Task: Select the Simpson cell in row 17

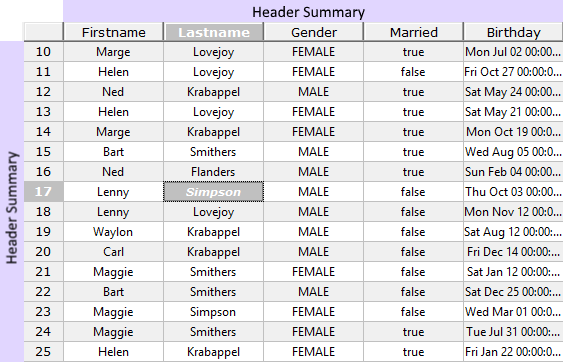Action: pos(214,192)
